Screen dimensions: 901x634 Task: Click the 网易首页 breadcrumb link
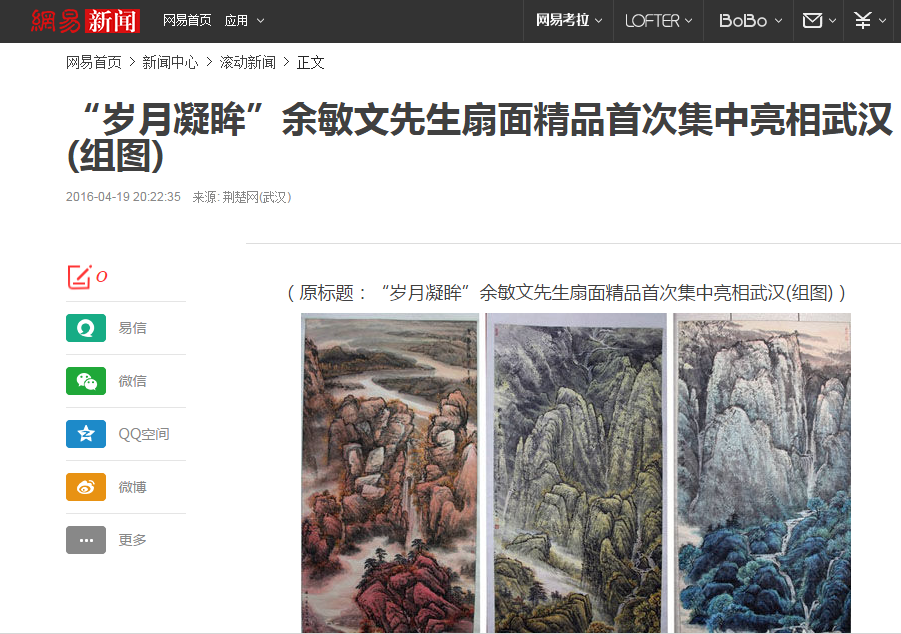tap(94, 62)
